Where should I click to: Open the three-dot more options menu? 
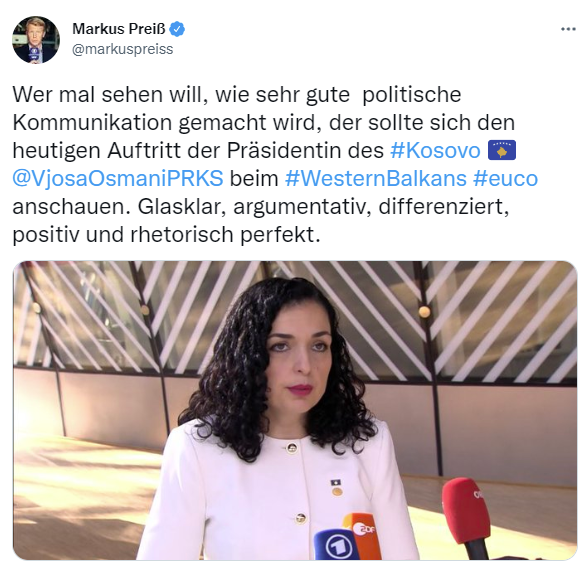click(x=568, y=29)
